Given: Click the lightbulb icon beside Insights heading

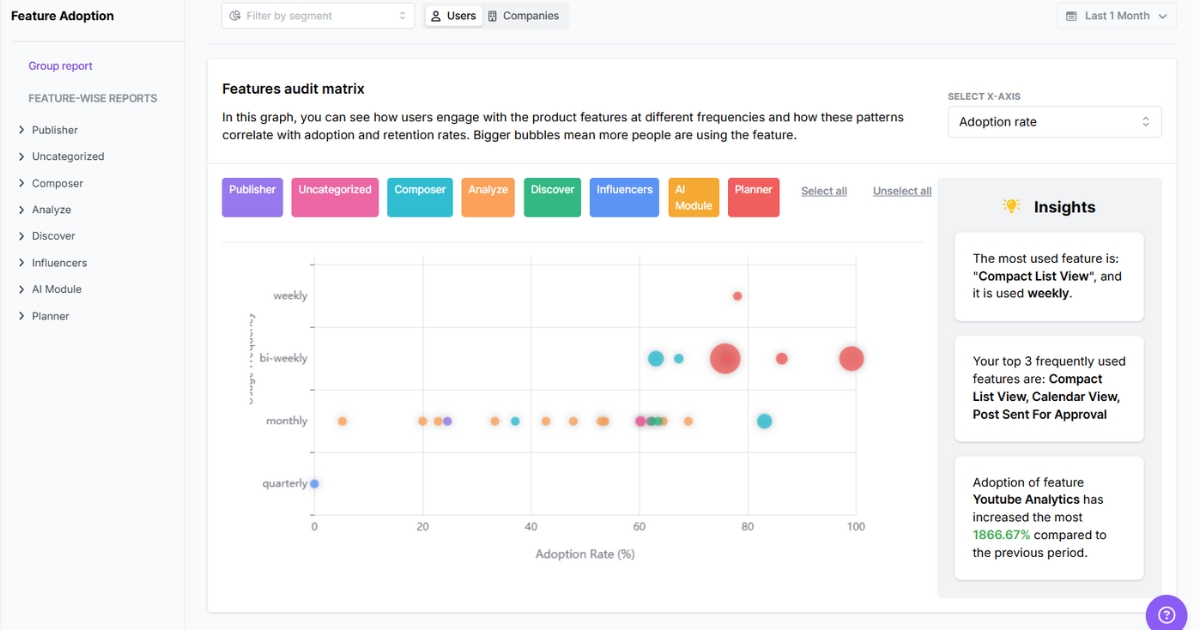Looking at the screenshot, I should click(1010, 206).
